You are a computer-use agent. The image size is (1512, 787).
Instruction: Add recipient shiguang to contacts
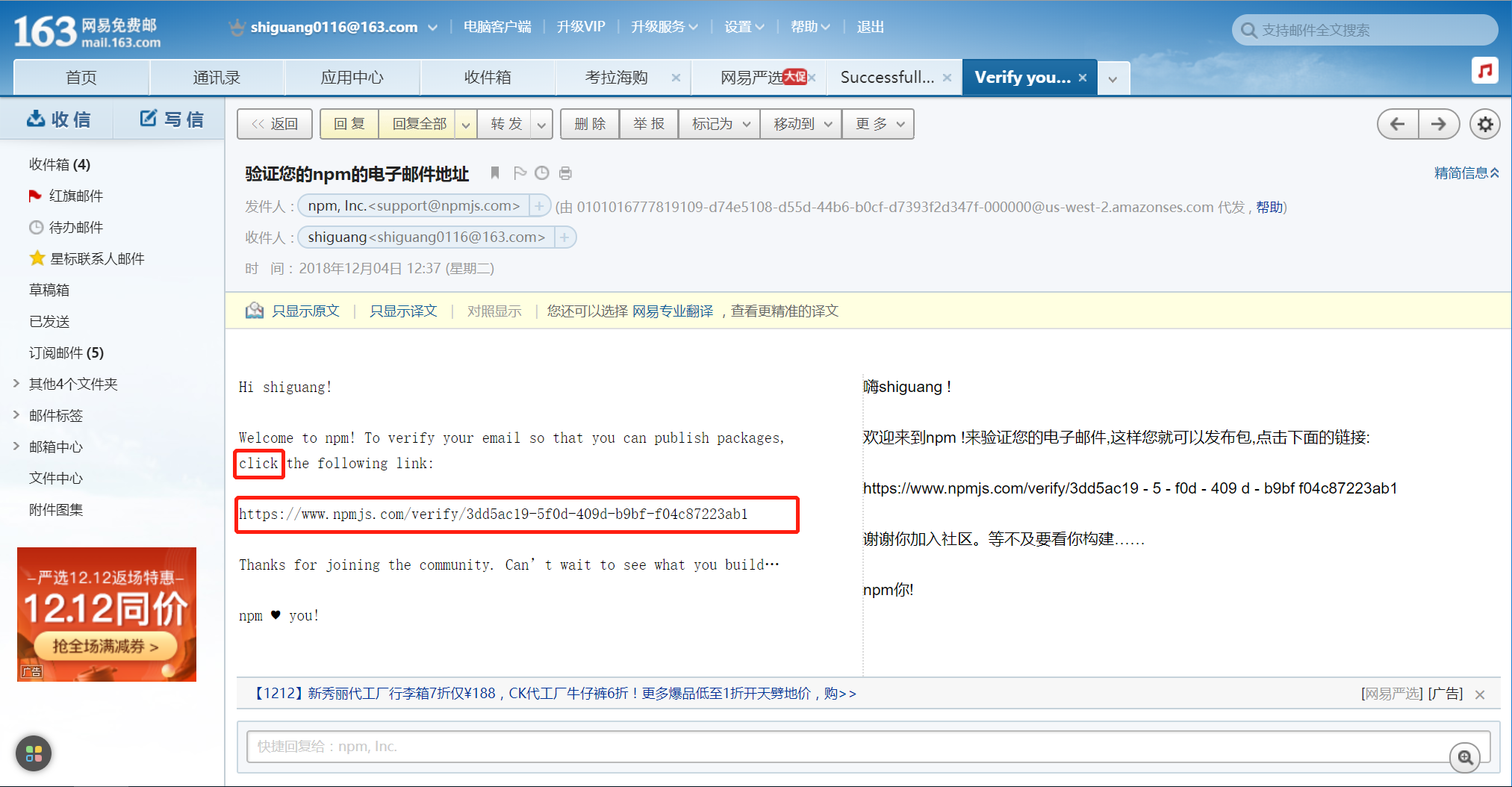tap(564, 237)
